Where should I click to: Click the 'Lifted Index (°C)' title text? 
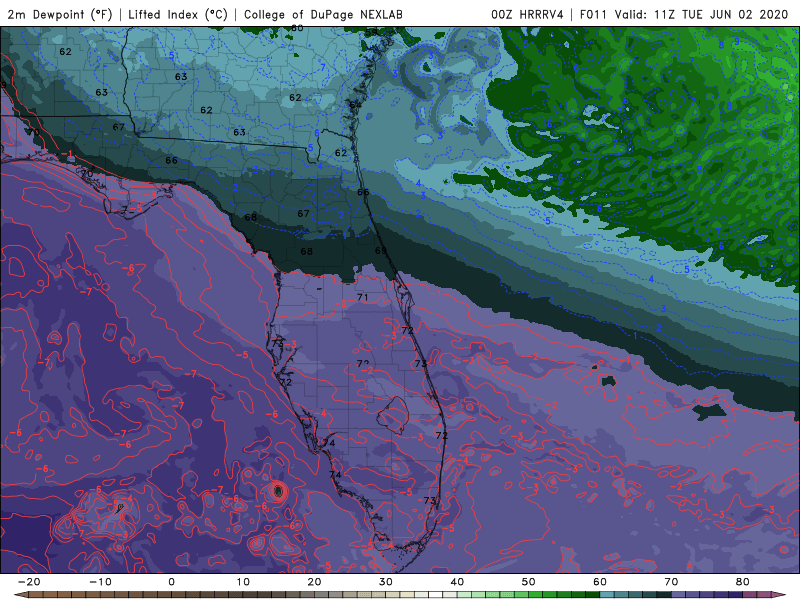pyautogui.click(x=178, y=14)
